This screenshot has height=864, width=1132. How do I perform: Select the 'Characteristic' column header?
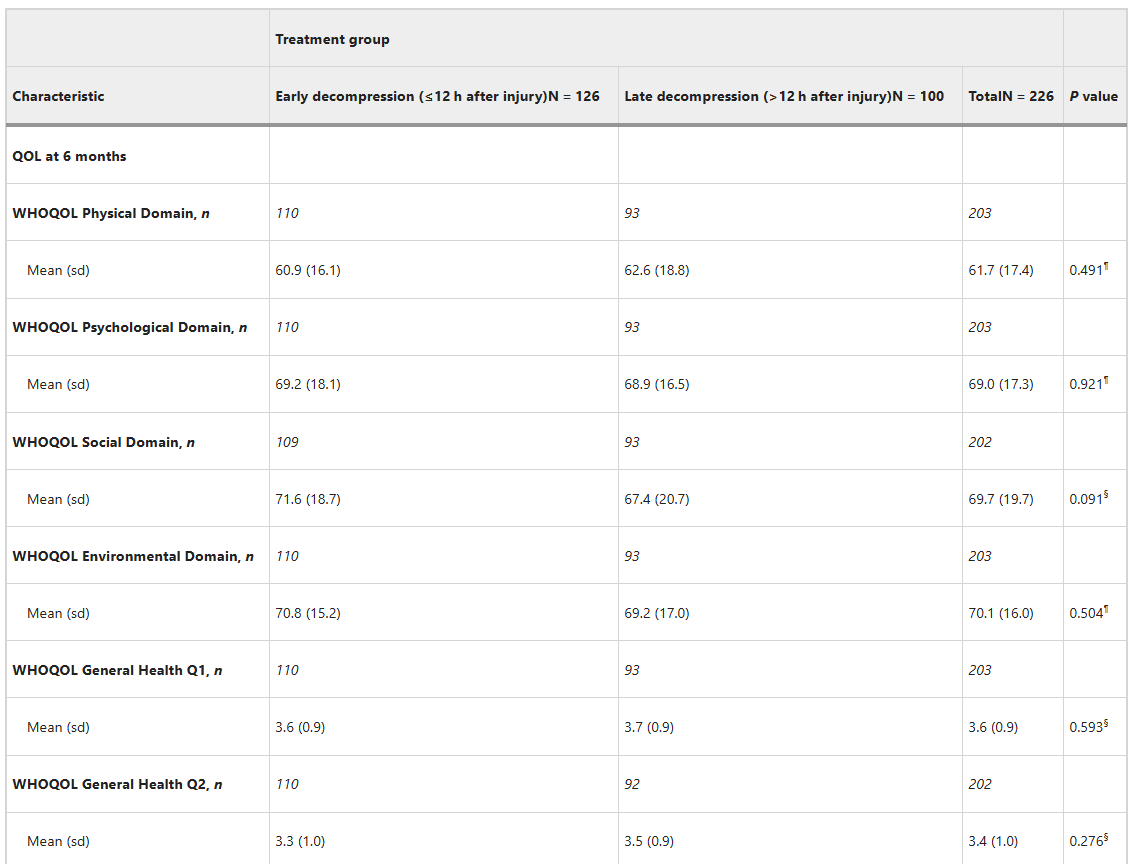(x=58, y=97)
